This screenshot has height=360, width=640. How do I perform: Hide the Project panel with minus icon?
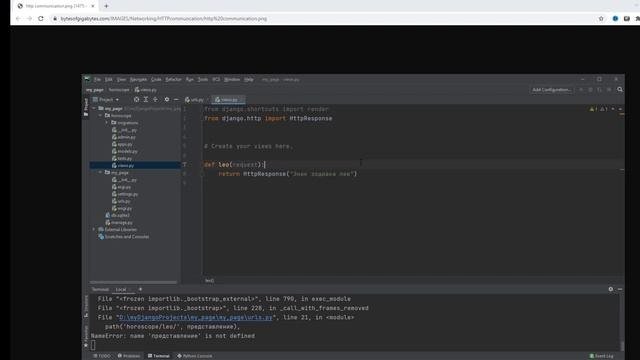pos(176,100)
